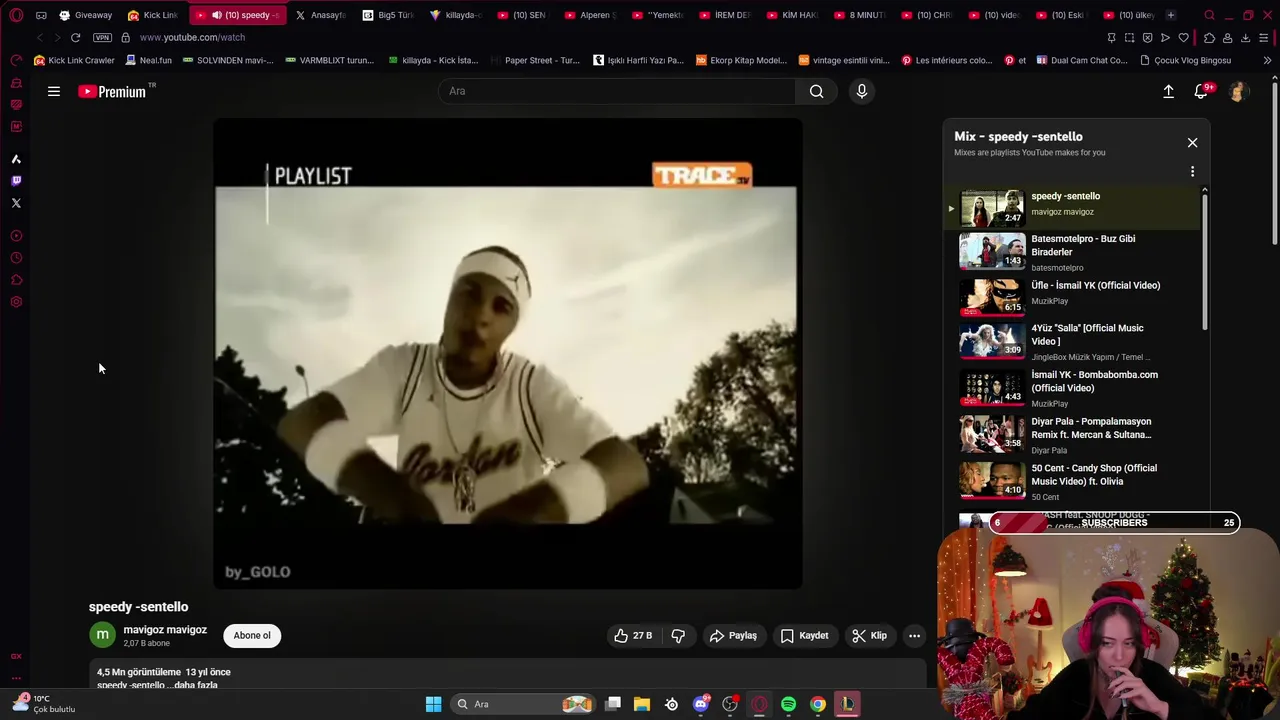Click the Klip clip button
1280x720 pixels.
[x=869, y=635]
